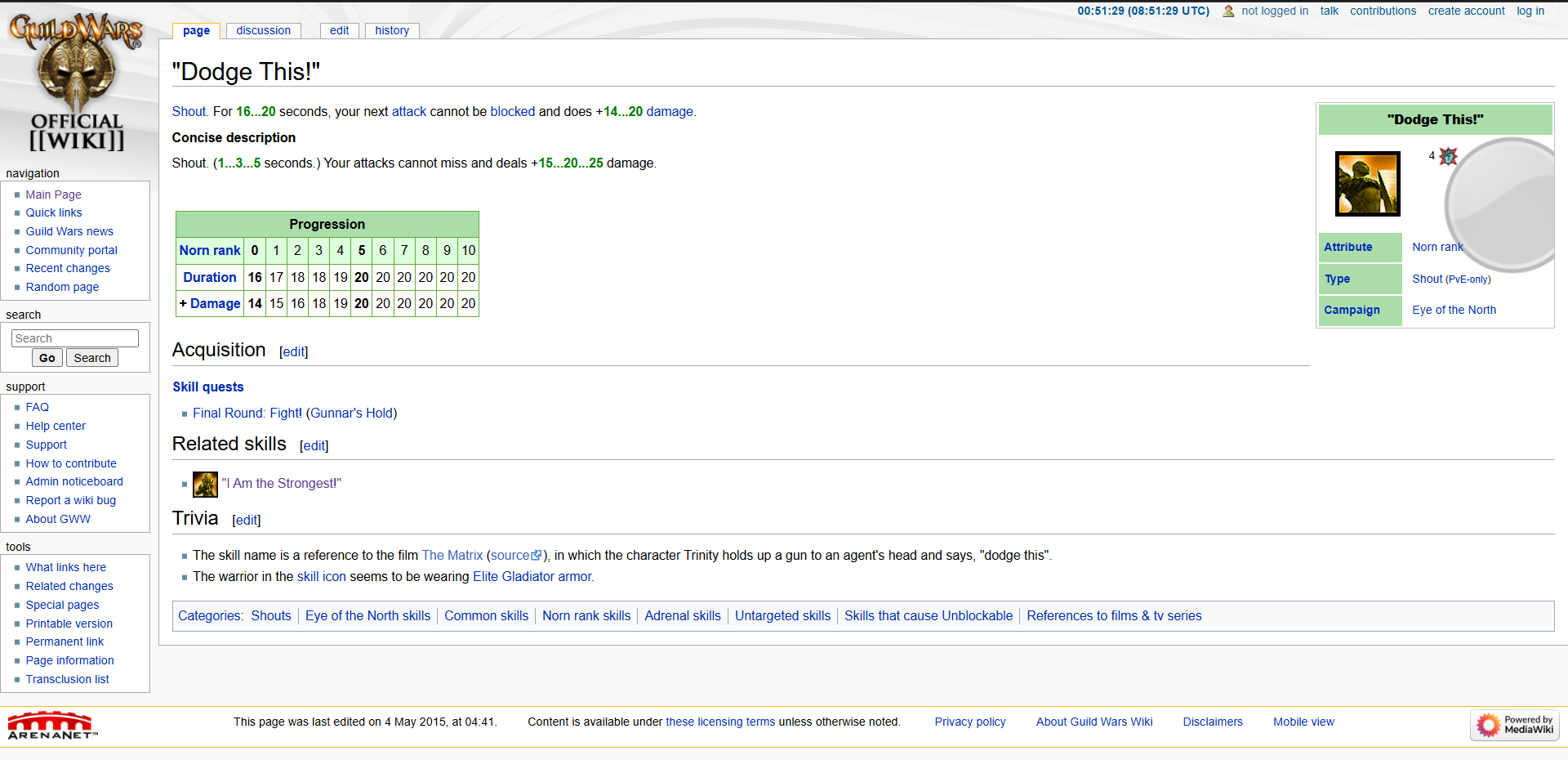
Task: Open Quick links in navigation
Action: [53, 212]
